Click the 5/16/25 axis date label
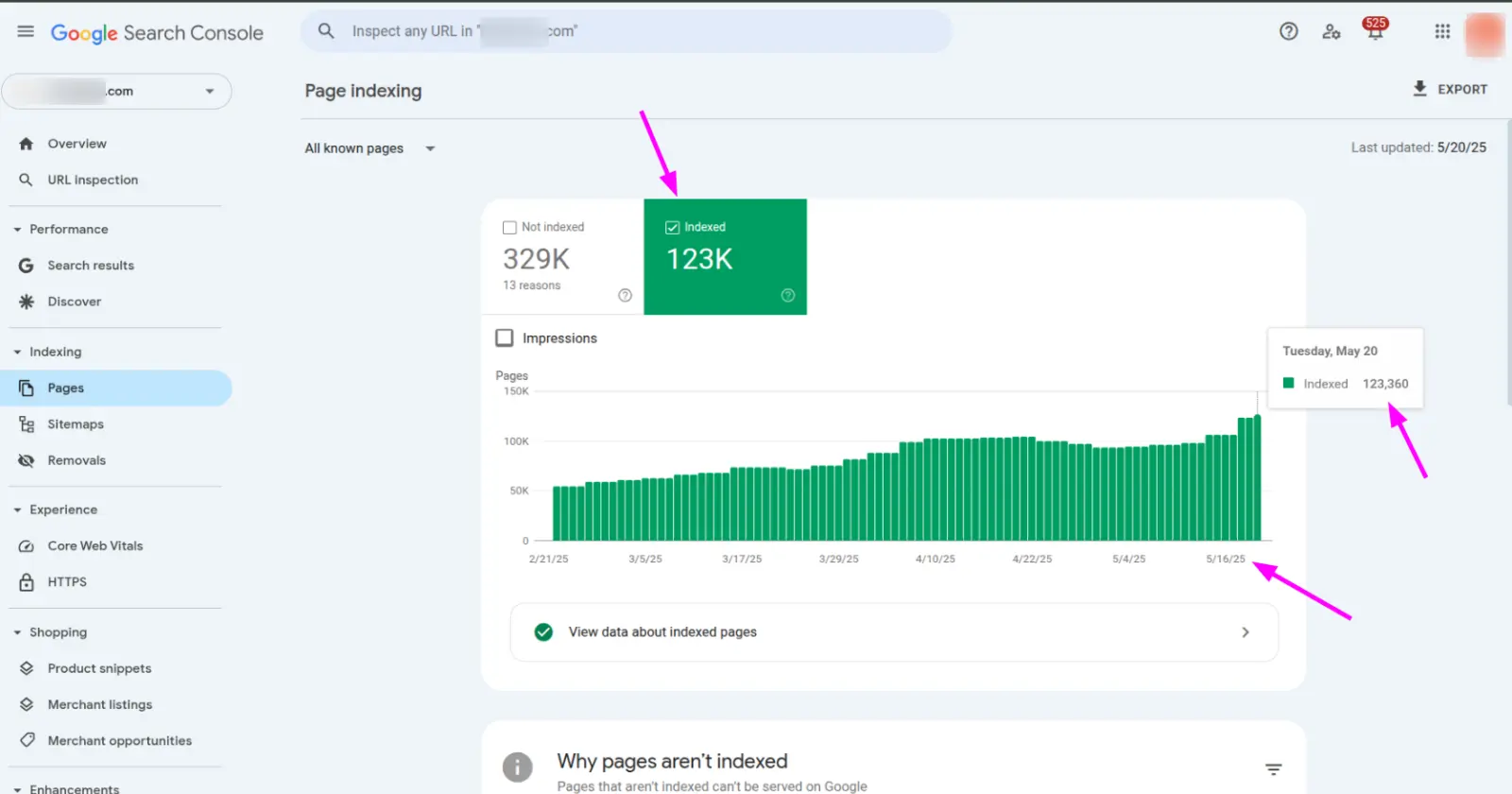 coord(1226,559)
